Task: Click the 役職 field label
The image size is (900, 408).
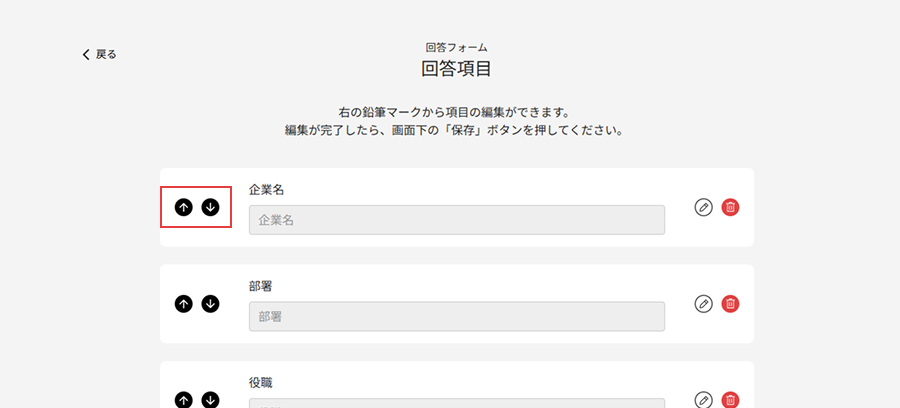Action: click(x=261, y=382)
